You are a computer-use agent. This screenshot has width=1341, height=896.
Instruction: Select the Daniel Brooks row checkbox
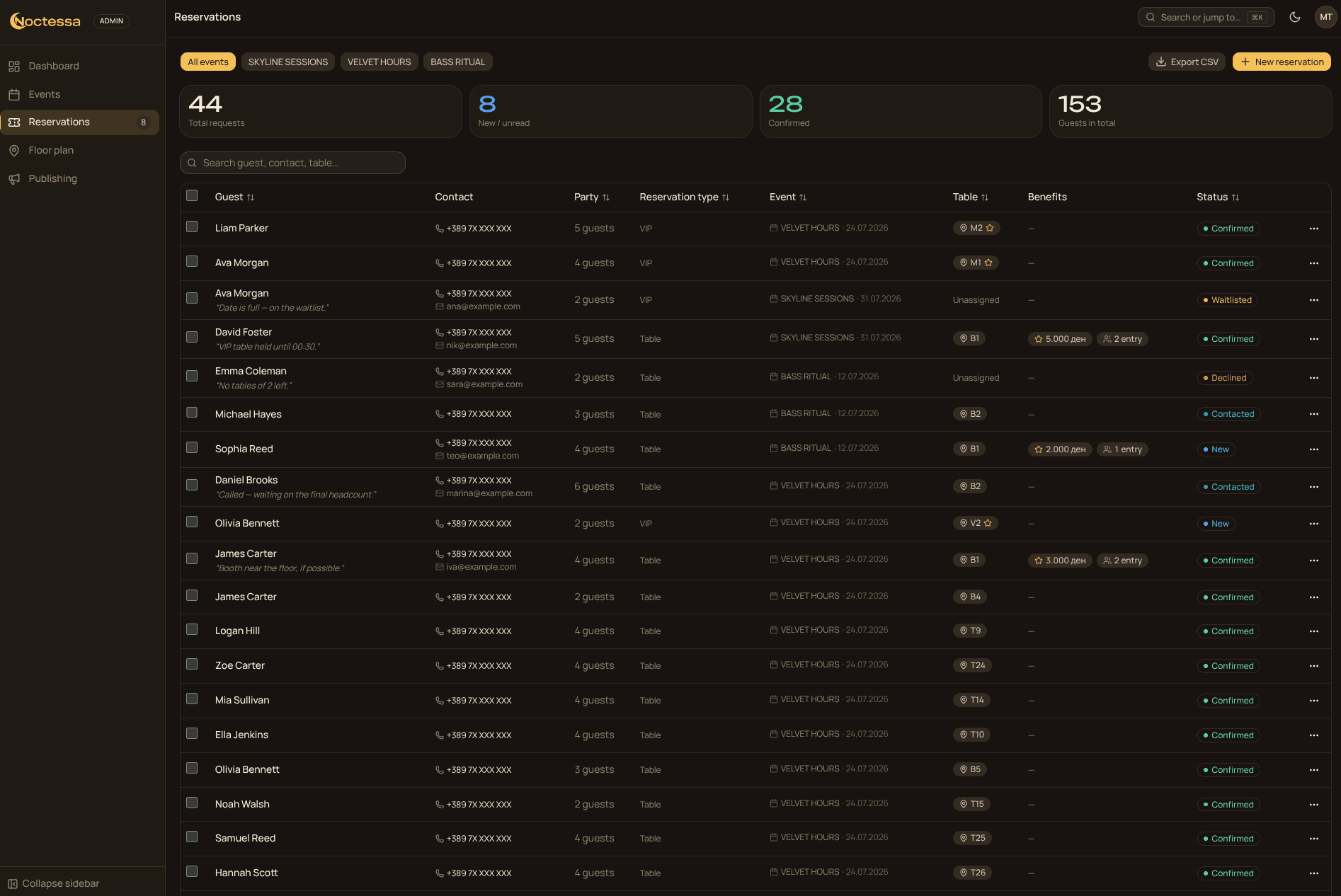click(192, 485)
